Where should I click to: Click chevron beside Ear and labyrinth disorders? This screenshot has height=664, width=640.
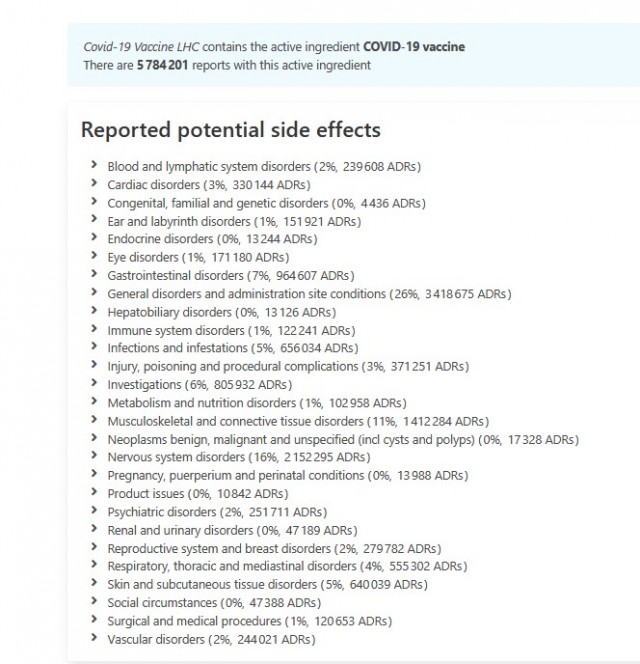93,220
